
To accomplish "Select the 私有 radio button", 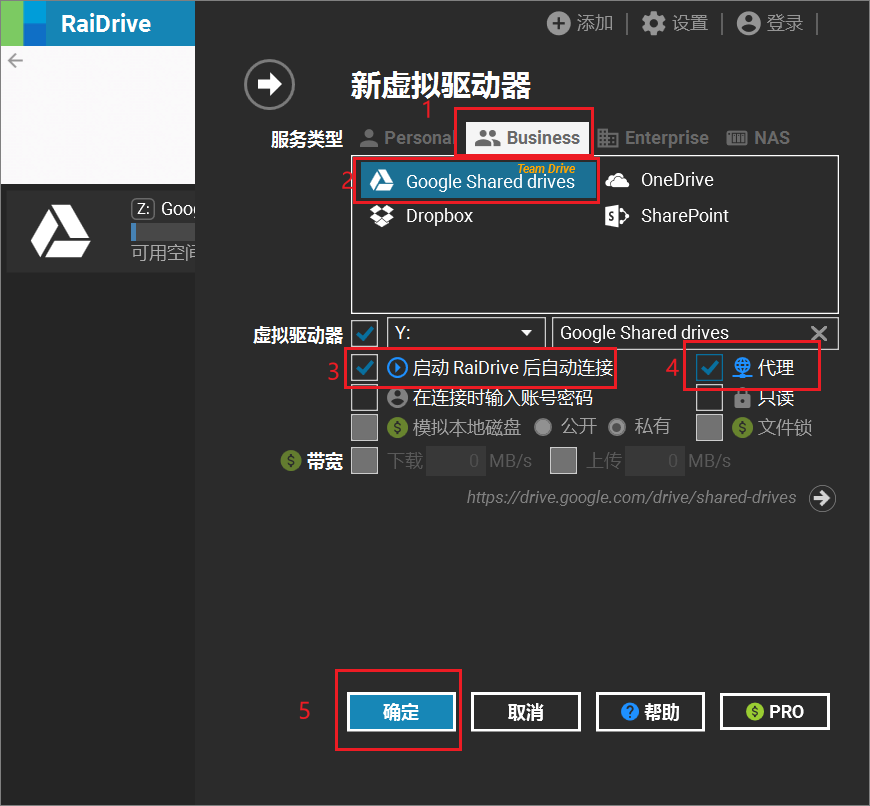I will point(616,427).
